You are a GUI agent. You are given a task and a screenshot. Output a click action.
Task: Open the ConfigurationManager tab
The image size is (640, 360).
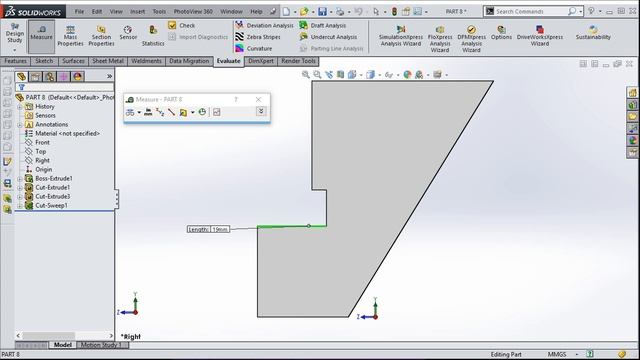pyautogui.click(x=50, y=76)
